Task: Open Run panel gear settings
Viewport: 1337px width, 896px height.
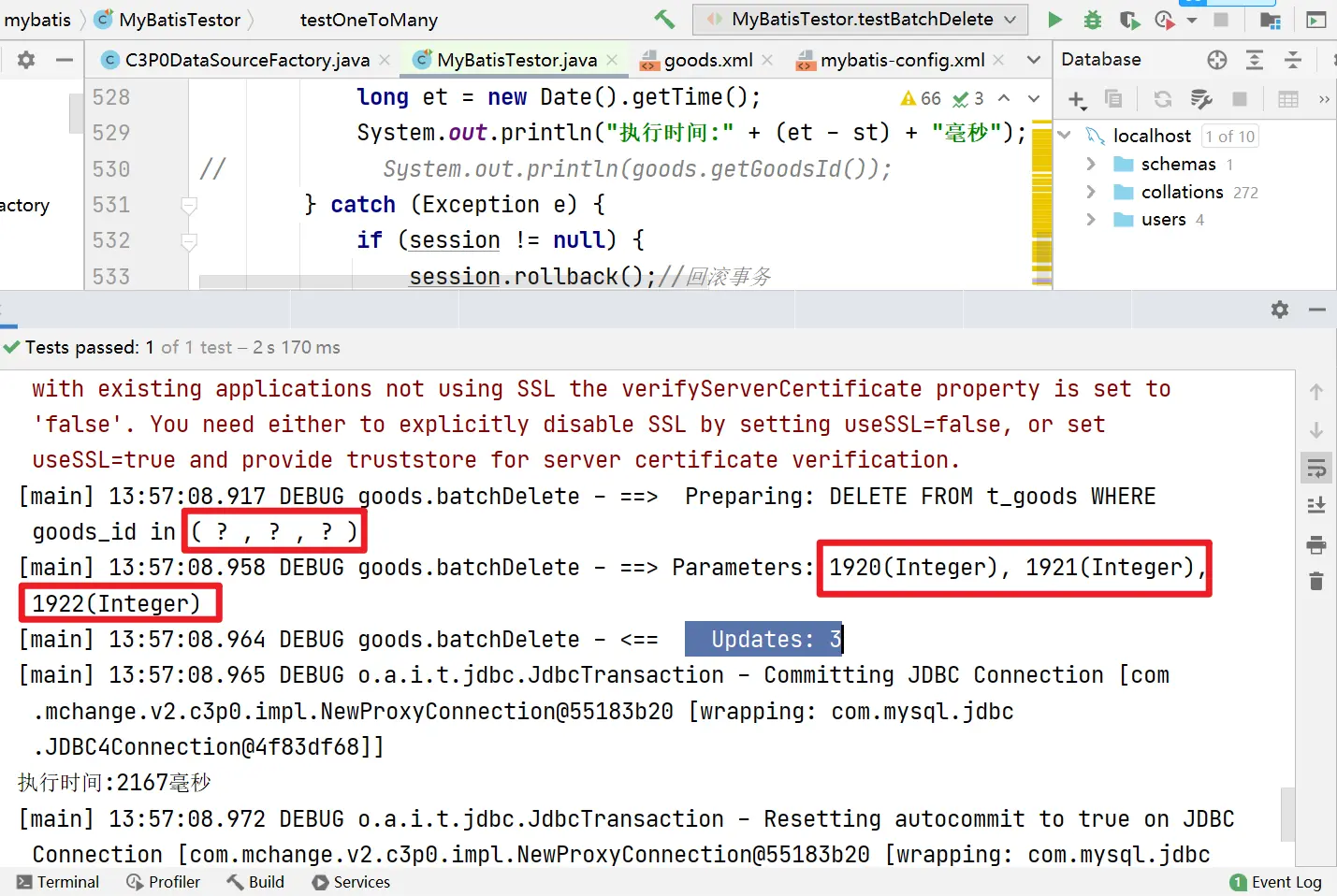Action: pos(1280,310)
